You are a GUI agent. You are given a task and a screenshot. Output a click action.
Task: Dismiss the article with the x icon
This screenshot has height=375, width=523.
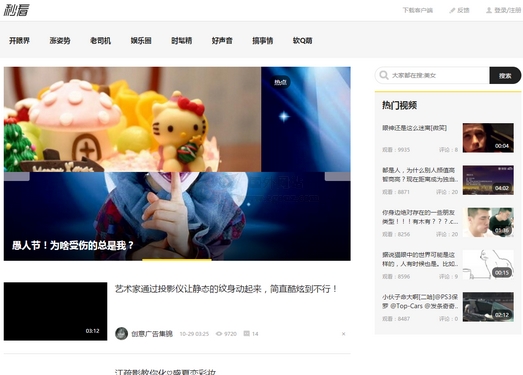344,334
